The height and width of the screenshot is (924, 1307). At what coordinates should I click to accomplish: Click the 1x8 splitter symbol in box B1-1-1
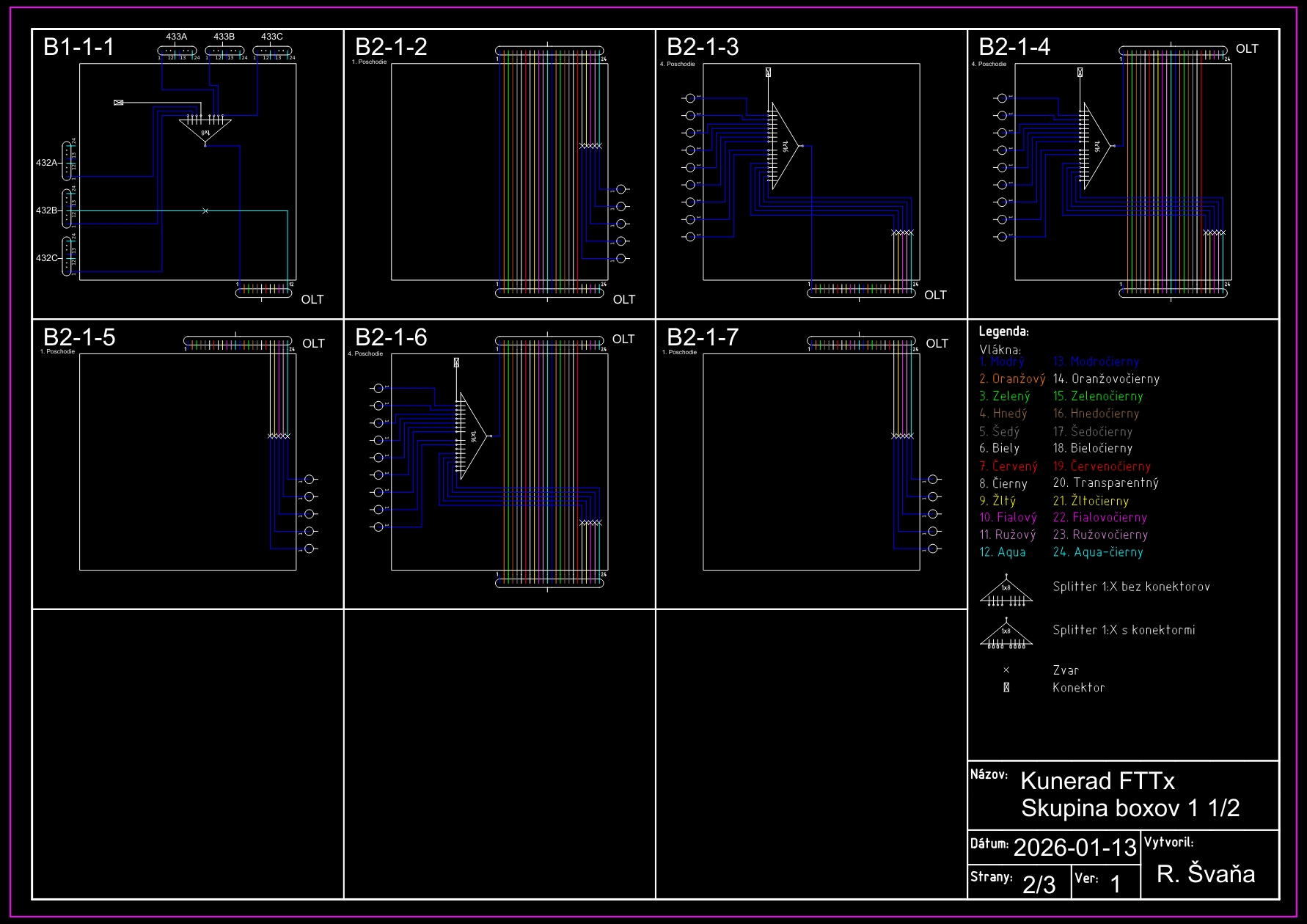(205, 130)
